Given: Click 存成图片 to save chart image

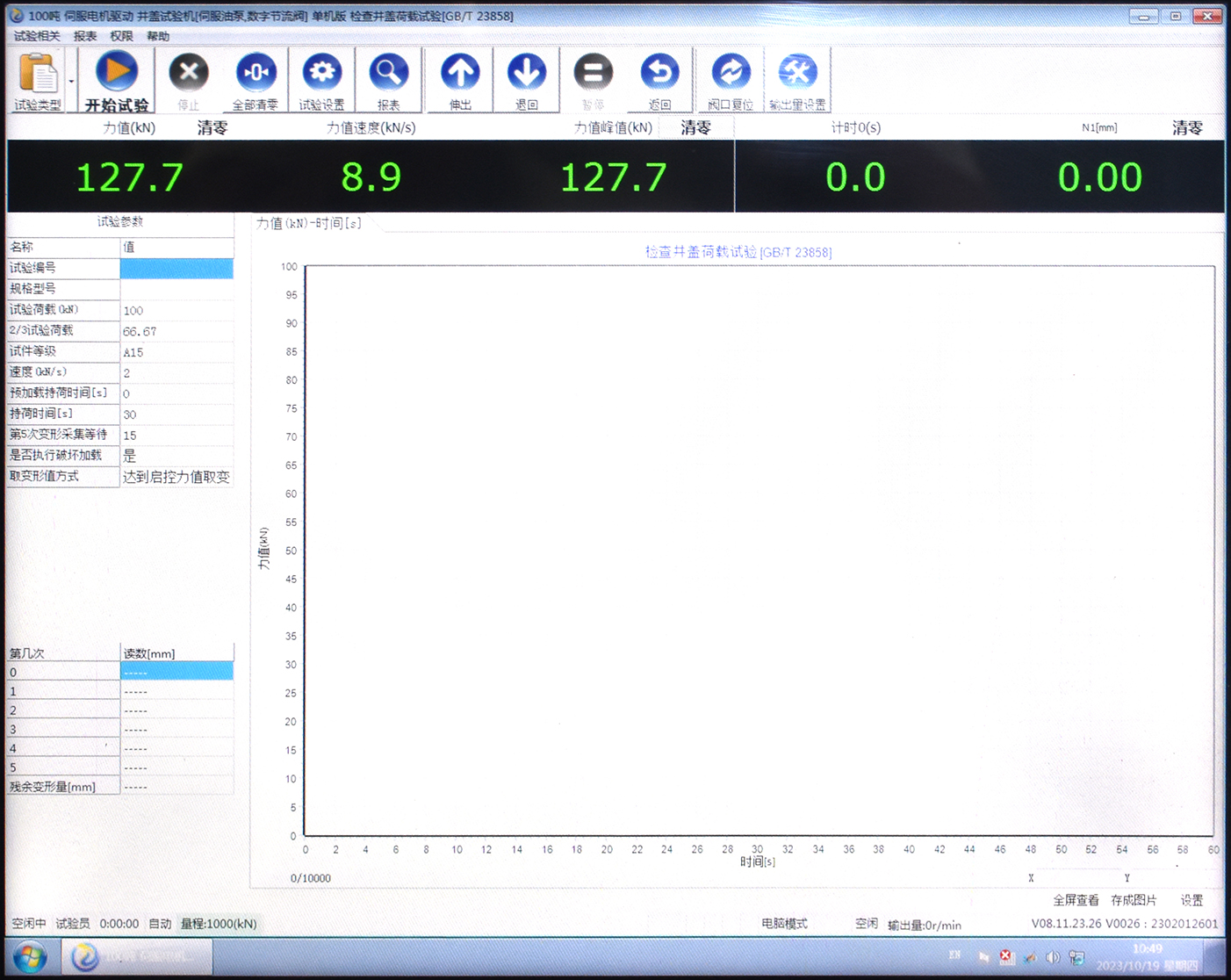Looking at the screenshot, I should click(1134, 900).
